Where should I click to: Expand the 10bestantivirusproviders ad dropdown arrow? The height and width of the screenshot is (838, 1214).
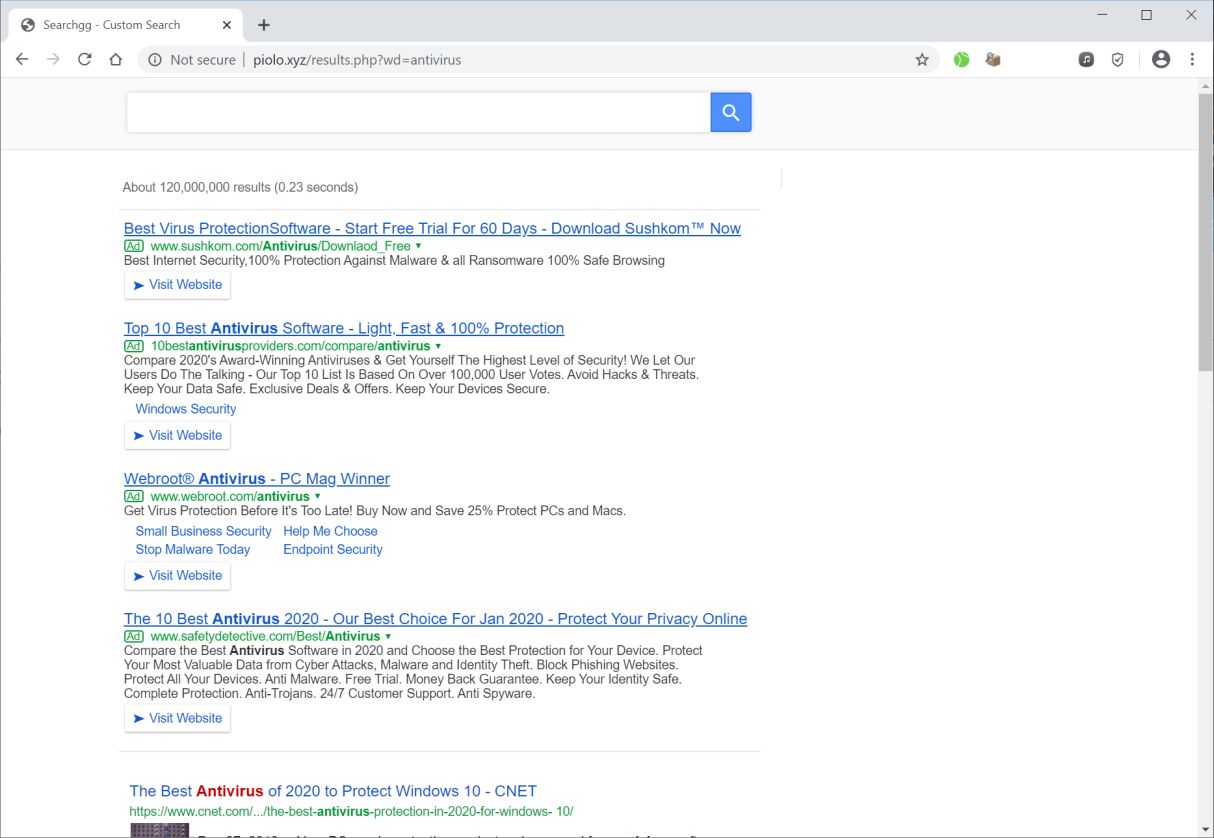click(x=438, y=346)
